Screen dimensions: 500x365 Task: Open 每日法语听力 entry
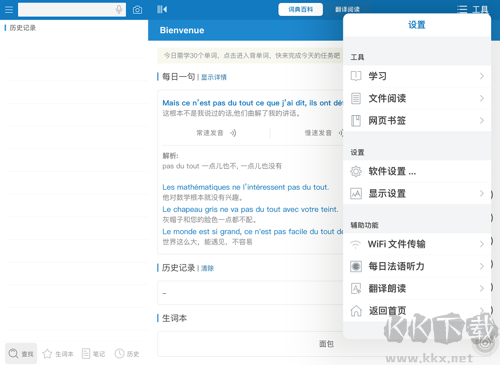coord(417,266)
